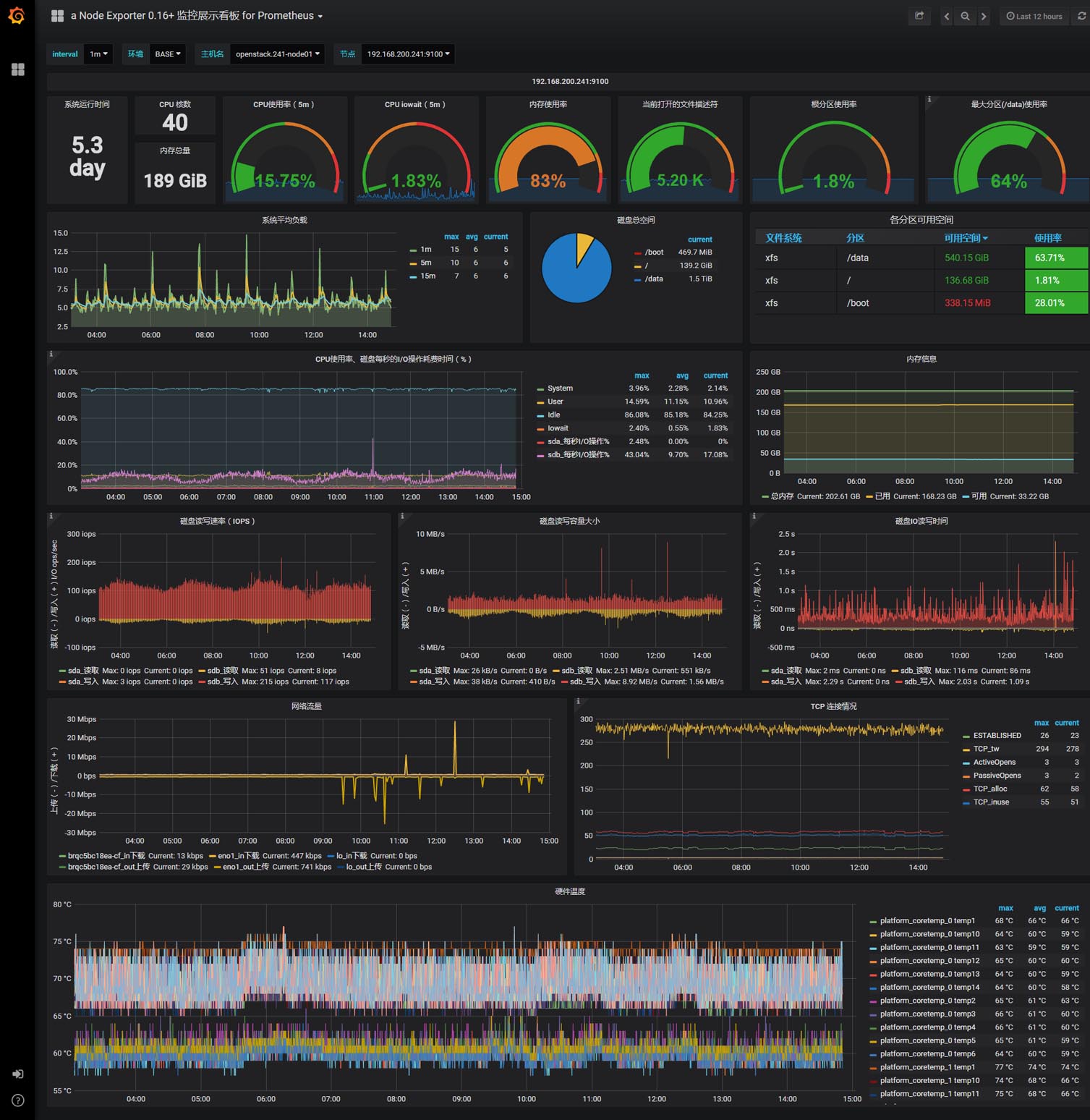Sort the partition table by 可用空间

pyautogui.click(x=966, y=237)
